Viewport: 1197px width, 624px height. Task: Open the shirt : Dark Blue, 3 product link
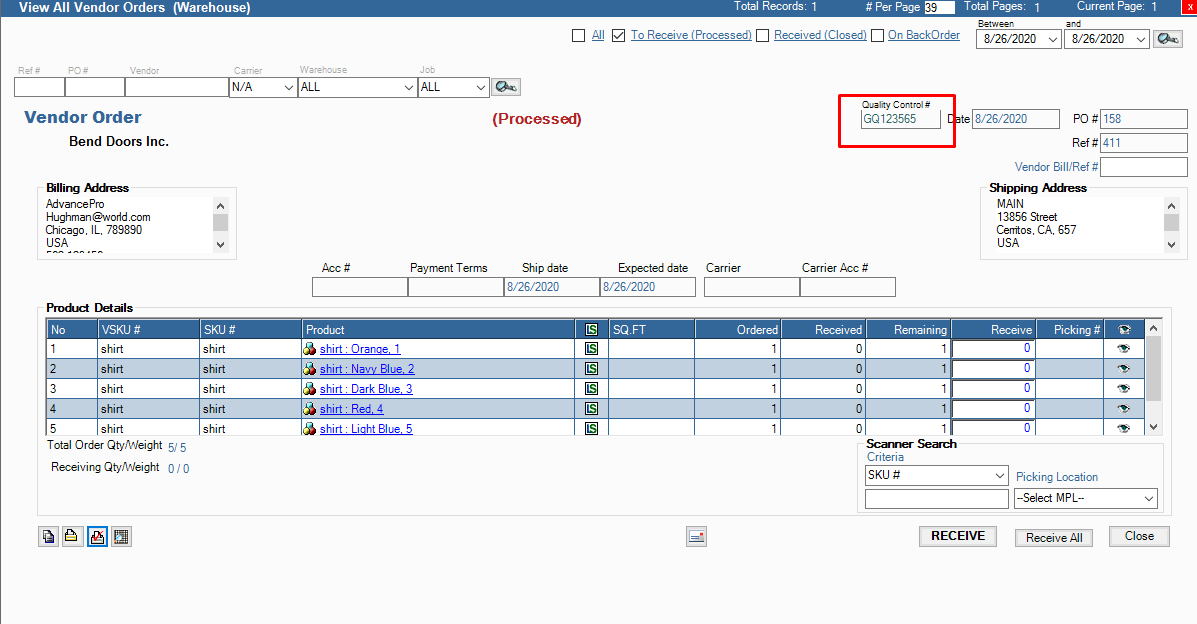click(366, 389)
